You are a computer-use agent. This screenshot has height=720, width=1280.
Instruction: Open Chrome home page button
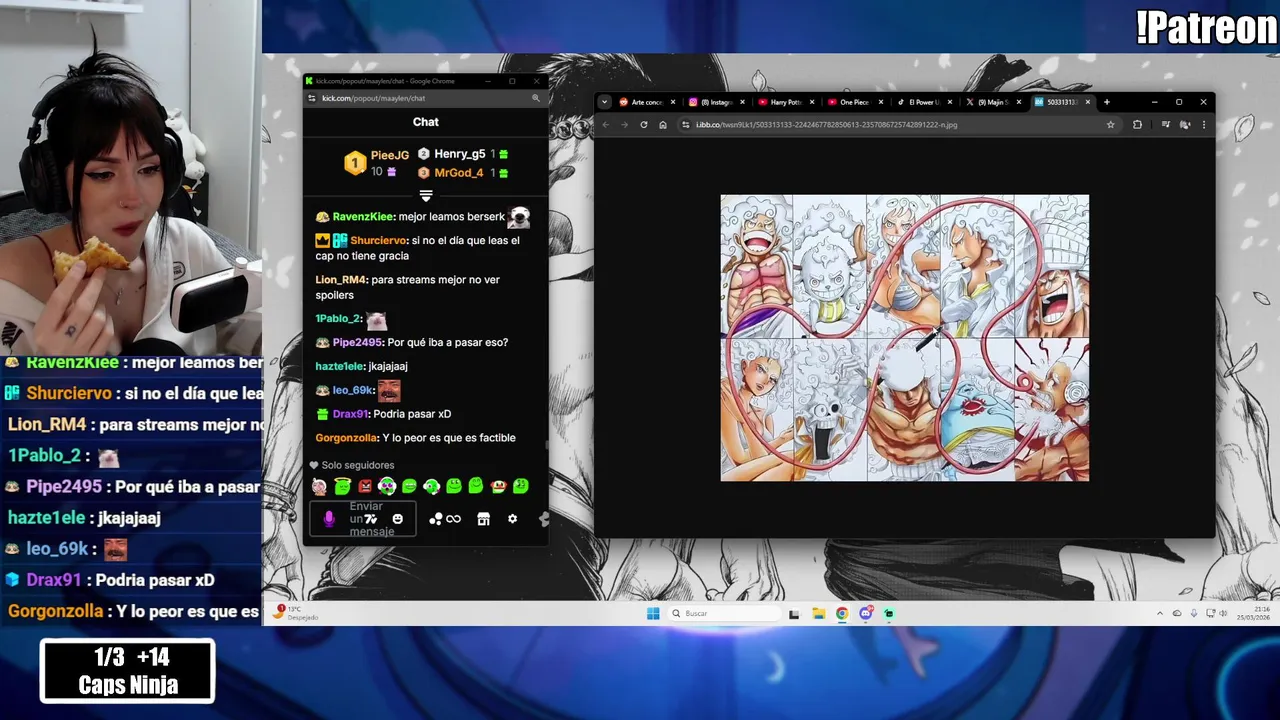pyautogui.click(x=662, y=125)
